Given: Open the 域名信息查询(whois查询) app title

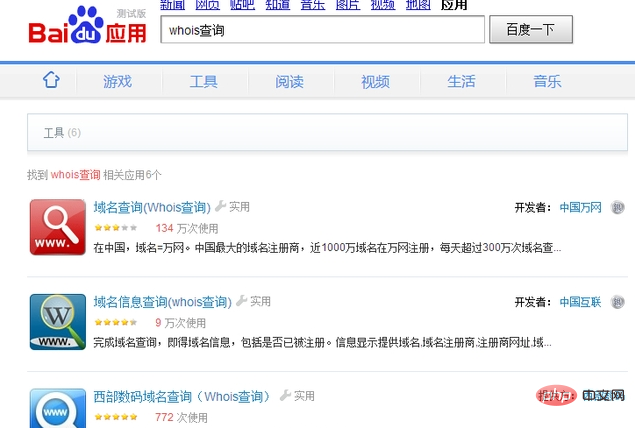Looking at the screenshot, I should tap(162, 302).
